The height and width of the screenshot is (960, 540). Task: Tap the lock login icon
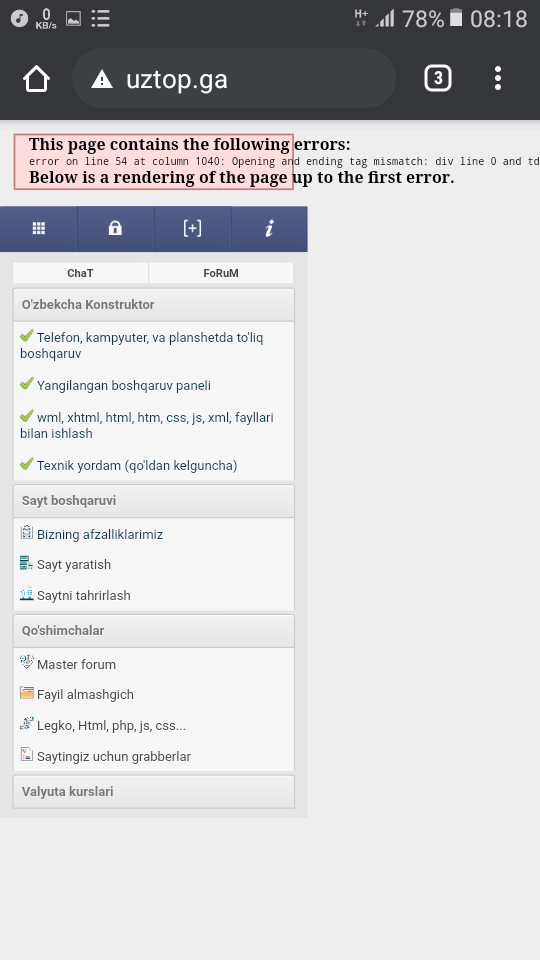(x=115, y=228)
